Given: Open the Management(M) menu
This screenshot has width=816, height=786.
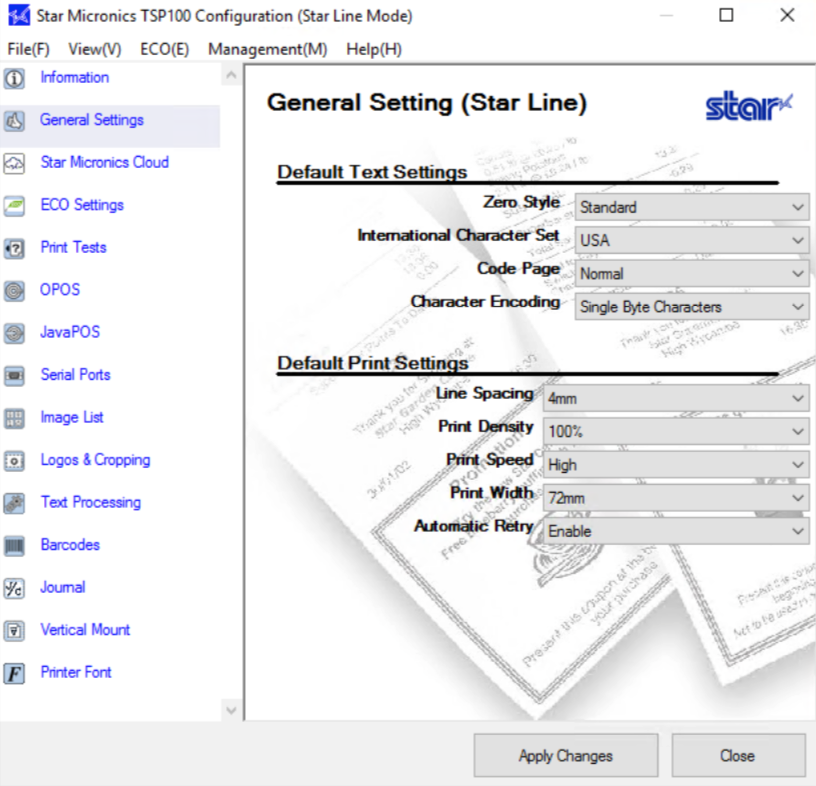Looking at the screenshot, I should click(x=267, y=49).
